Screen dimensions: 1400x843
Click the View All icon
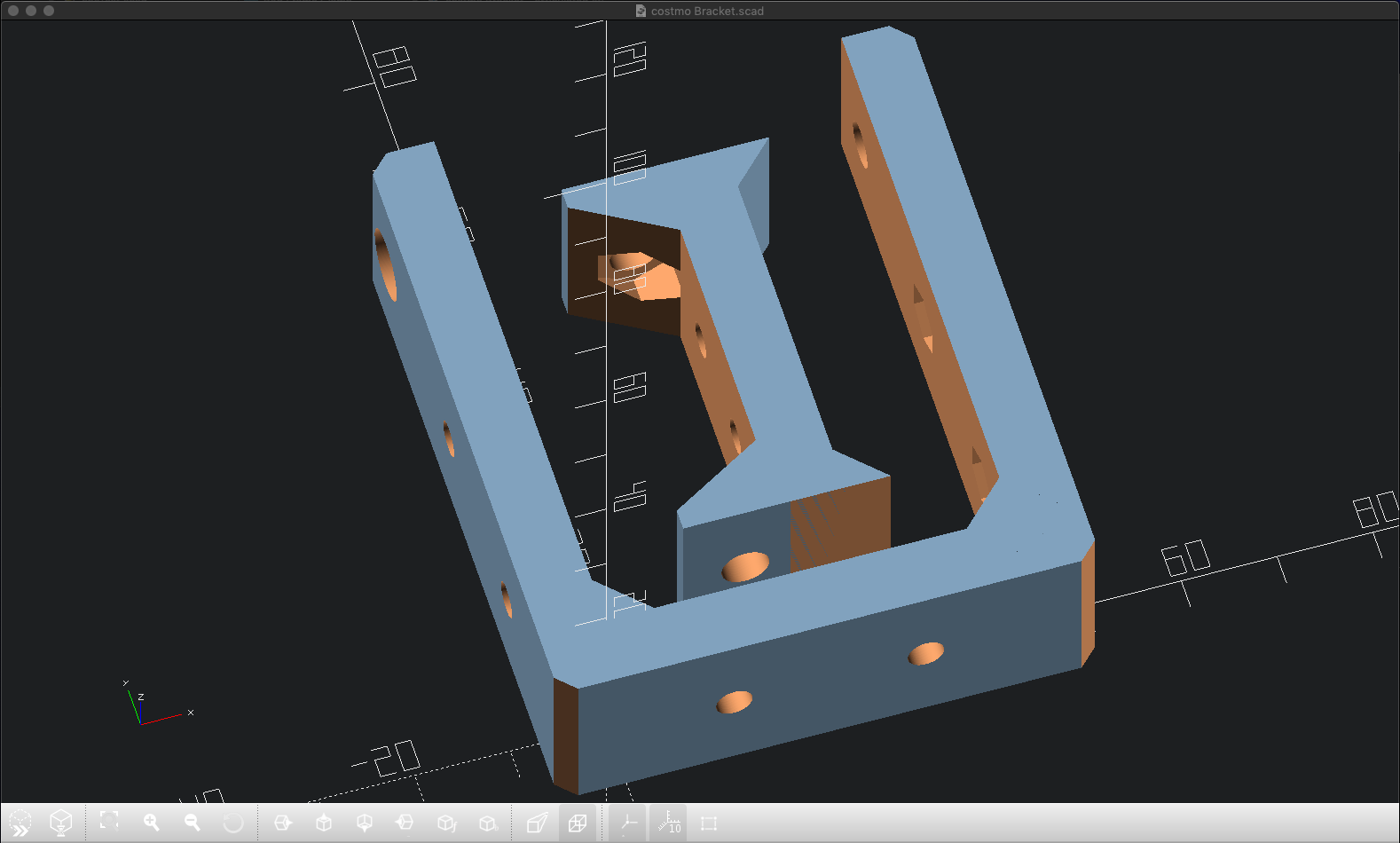click(109, 823)
